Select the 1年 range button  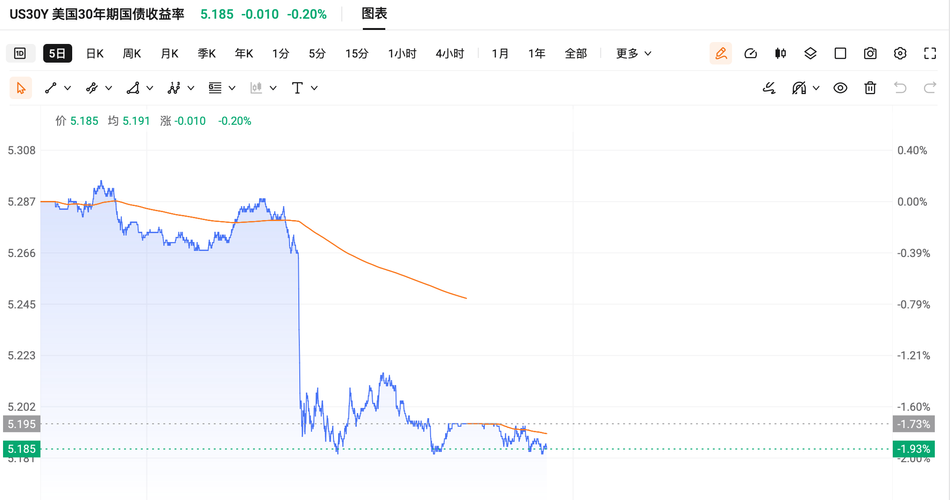(x=537, y=53)
